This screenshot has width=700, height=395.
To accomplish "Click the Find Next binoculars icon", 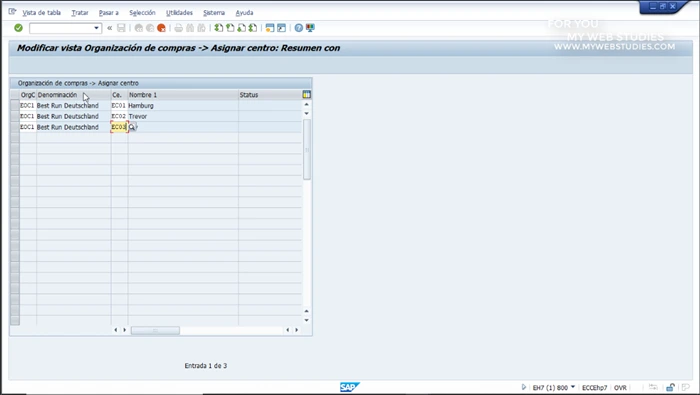I will pyautogui.click(x=201, y=28).
